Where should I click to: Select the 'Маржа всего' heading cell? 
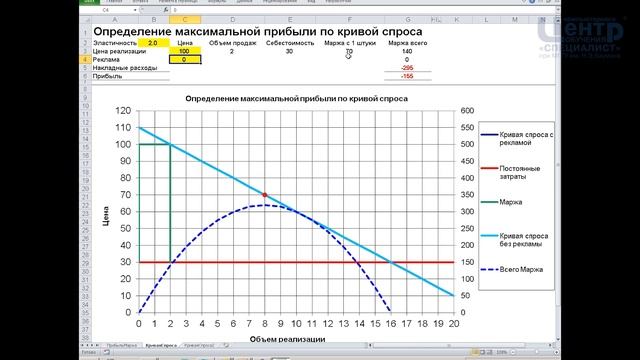pyautogui.click(x=407, y=43)
